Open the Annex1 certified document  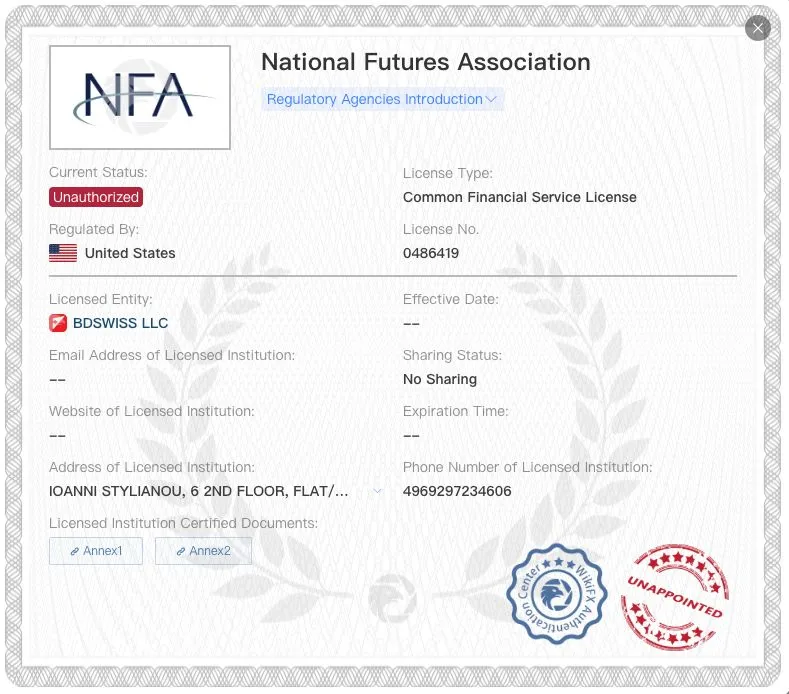click(x=96, y=551)
